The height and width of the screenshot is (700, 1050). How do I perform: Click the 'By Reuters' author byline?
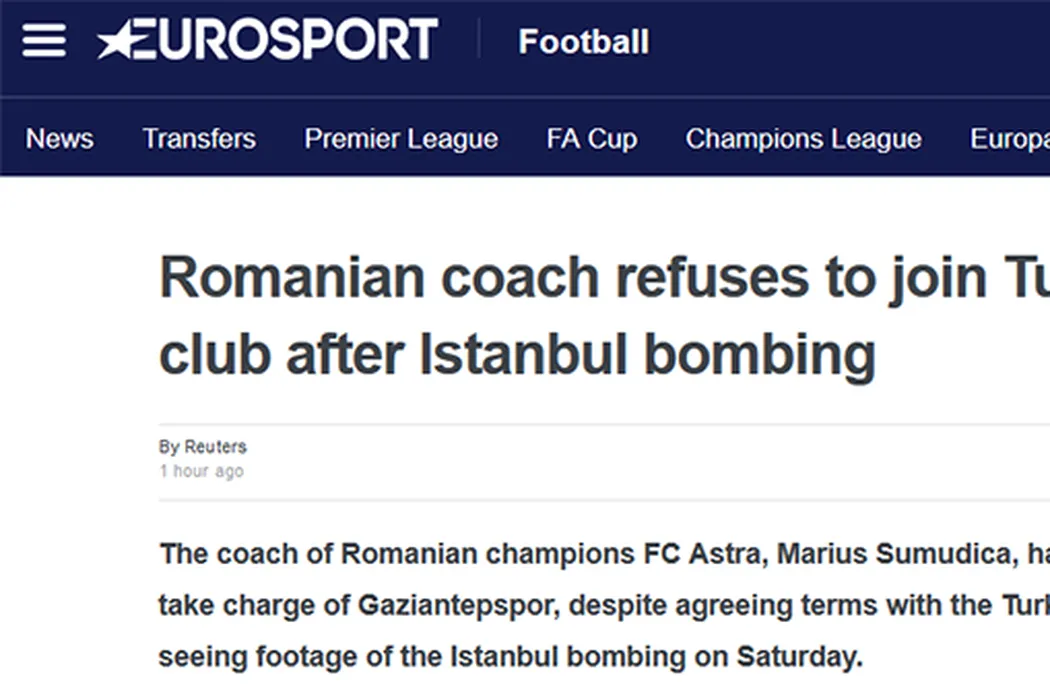202,446
